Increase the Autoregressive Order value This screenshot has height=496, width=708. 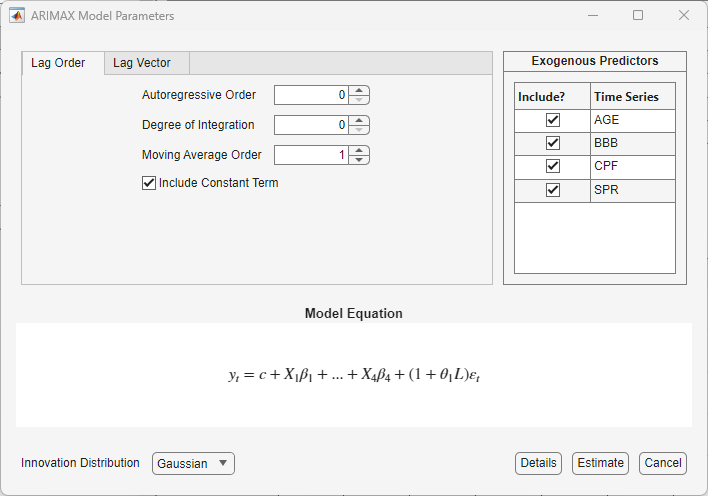360,91
